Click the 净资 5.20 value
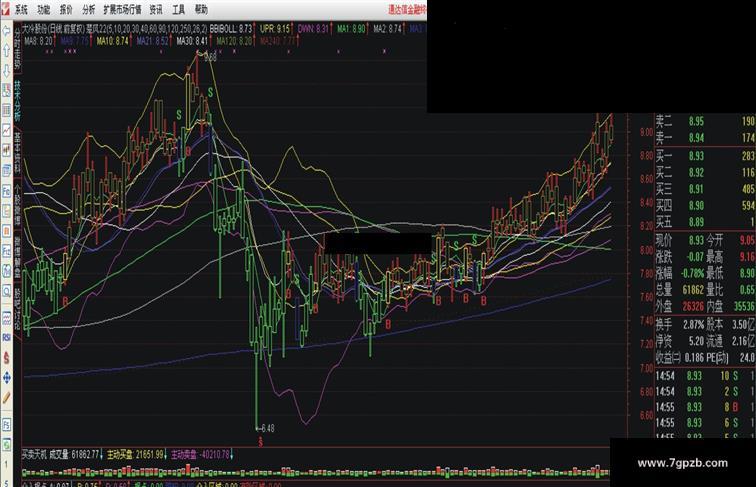 (696, 341)
